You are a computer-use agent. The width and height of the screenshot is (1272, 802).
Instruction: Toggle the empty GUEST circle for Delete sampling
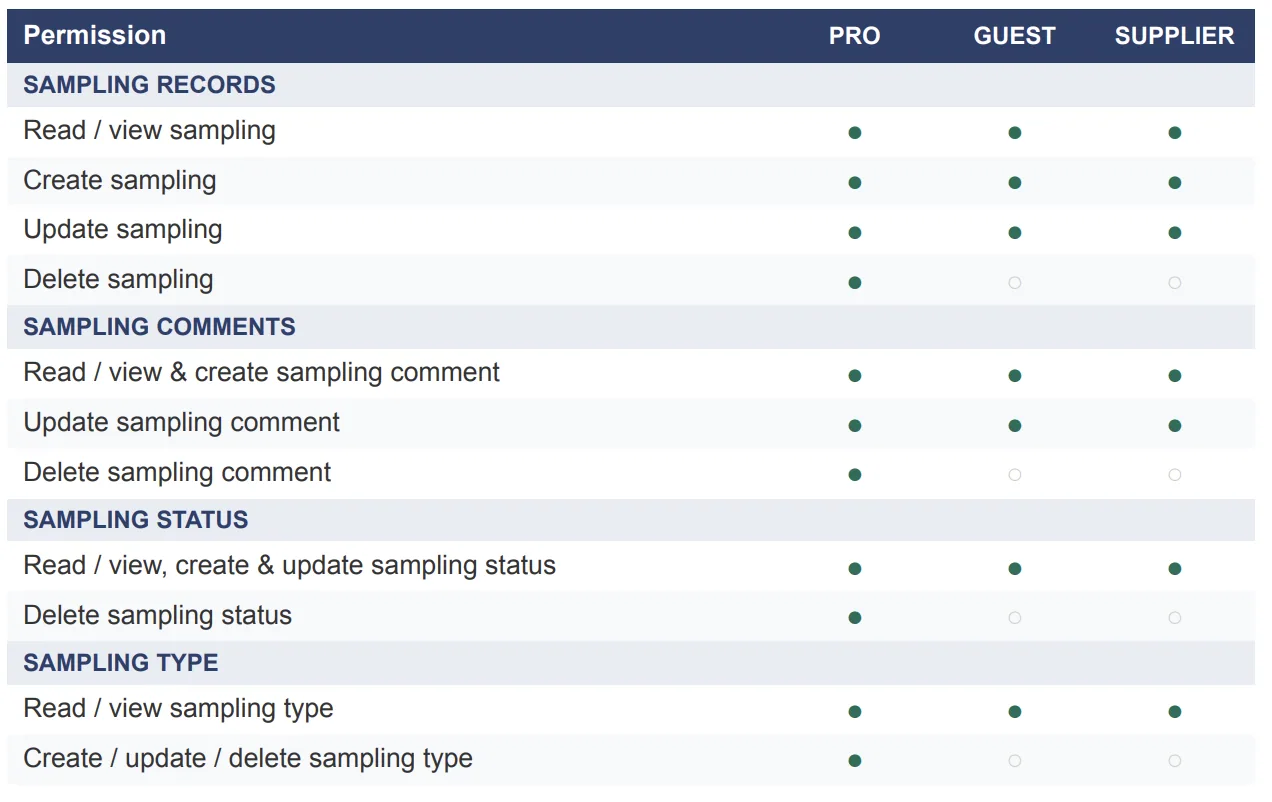pyautogui.click(x=1014, y=282)
